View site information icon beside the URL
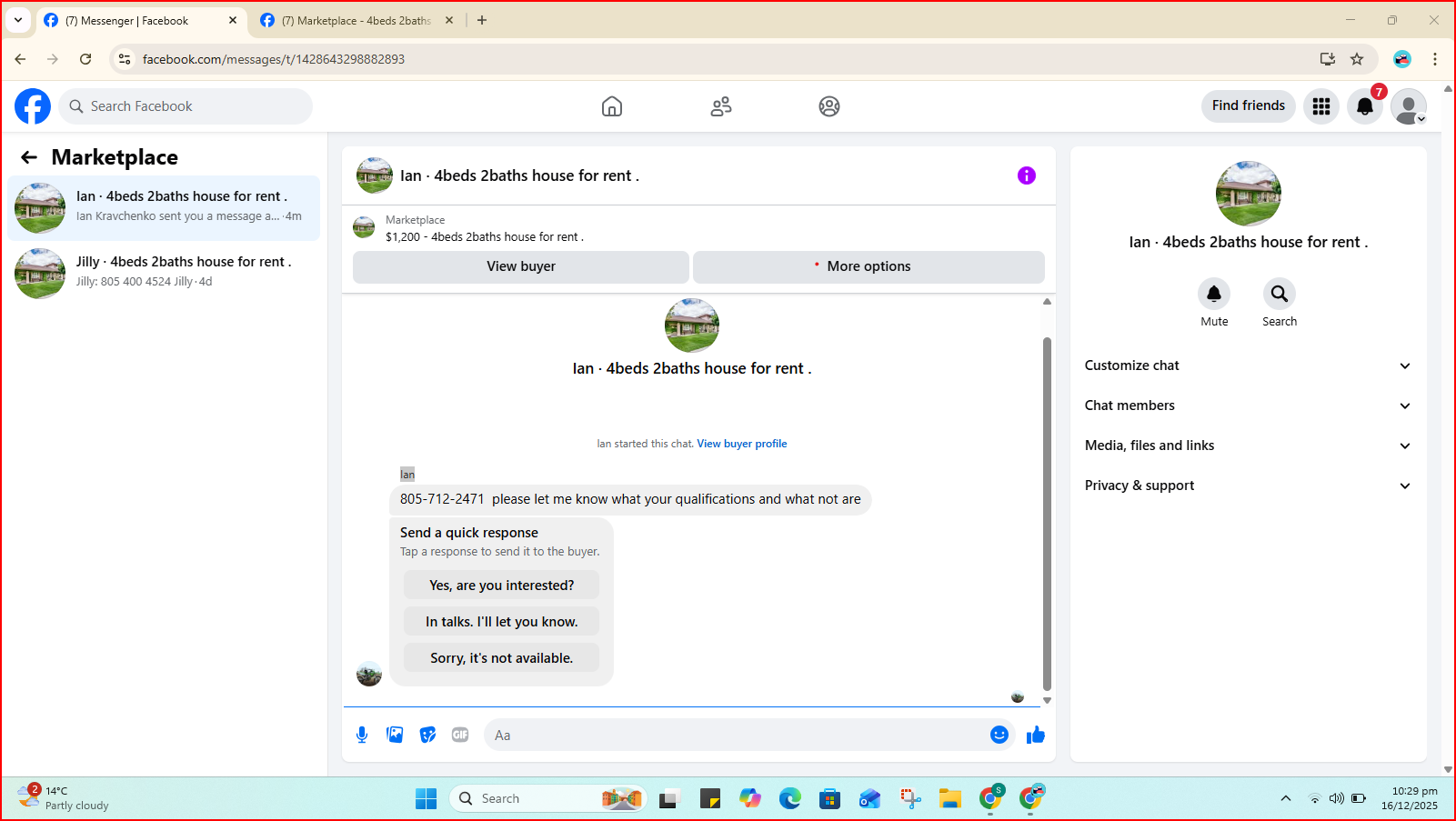 tap(125, 59)
